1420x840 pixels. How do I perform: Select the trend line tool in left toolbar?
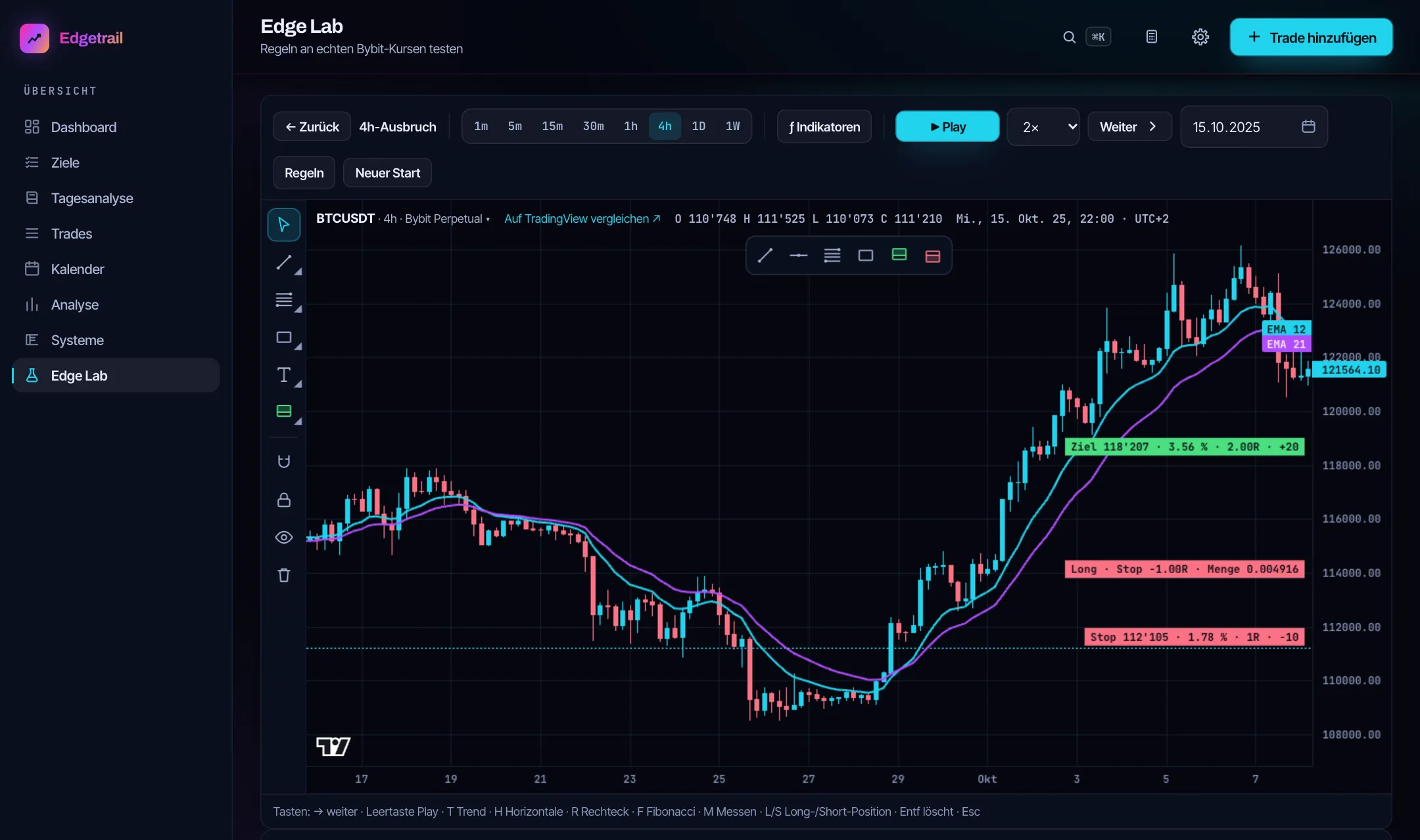tap(284, 262)
